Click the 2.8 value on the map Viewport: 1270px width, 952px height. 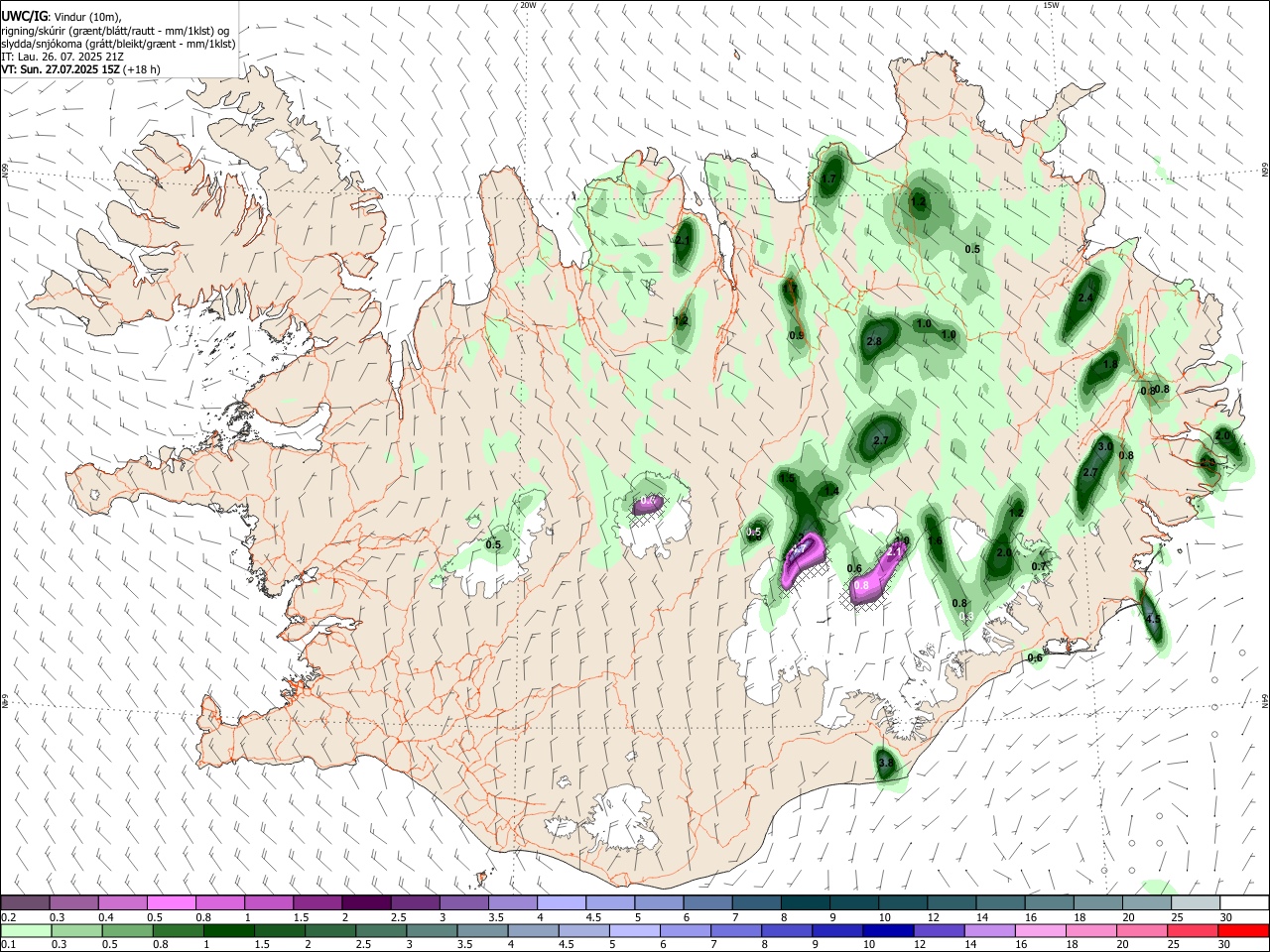coord(874,342)
